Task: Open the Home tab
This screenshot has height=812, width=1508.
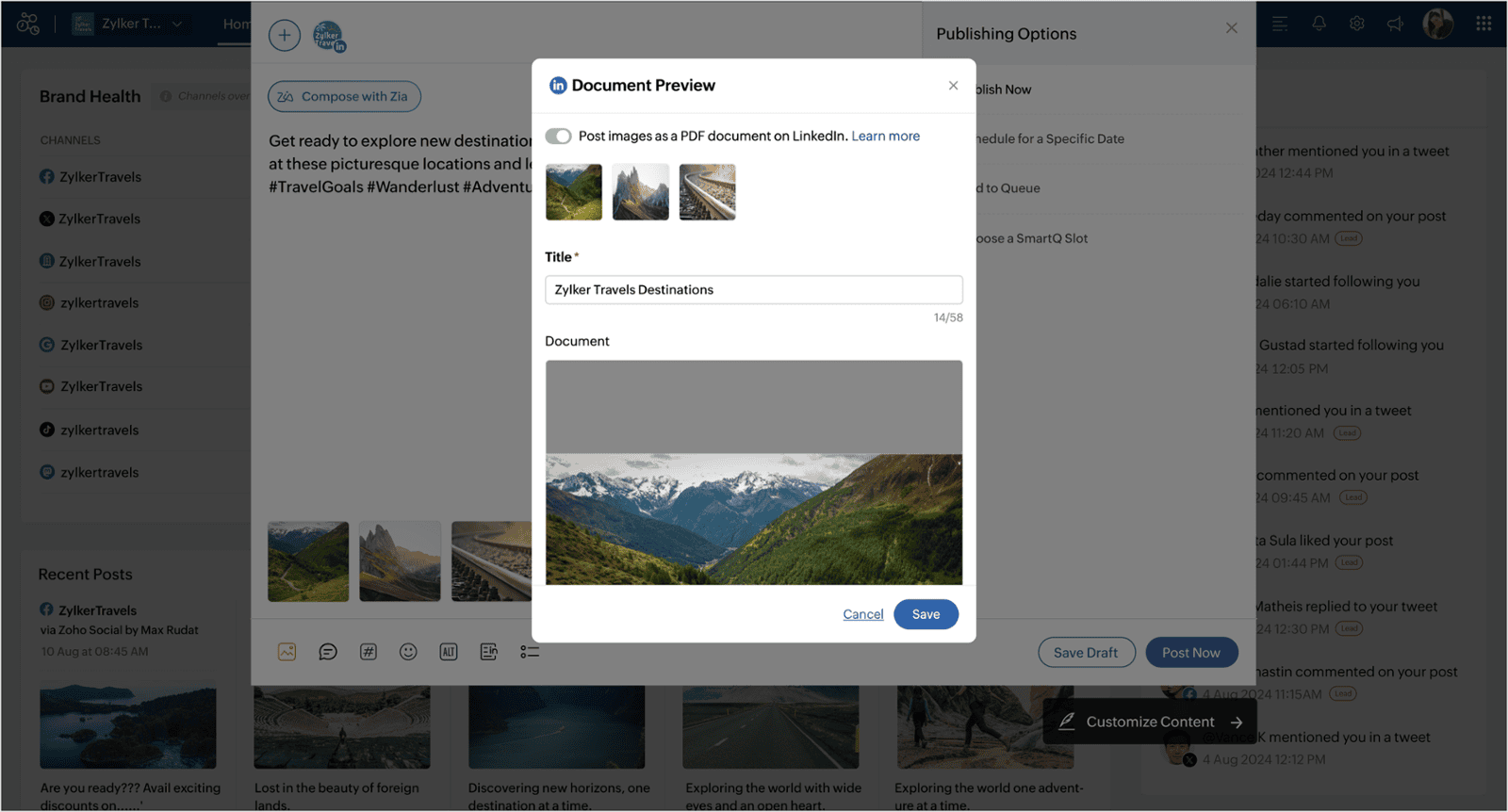Action: (237, 24)
